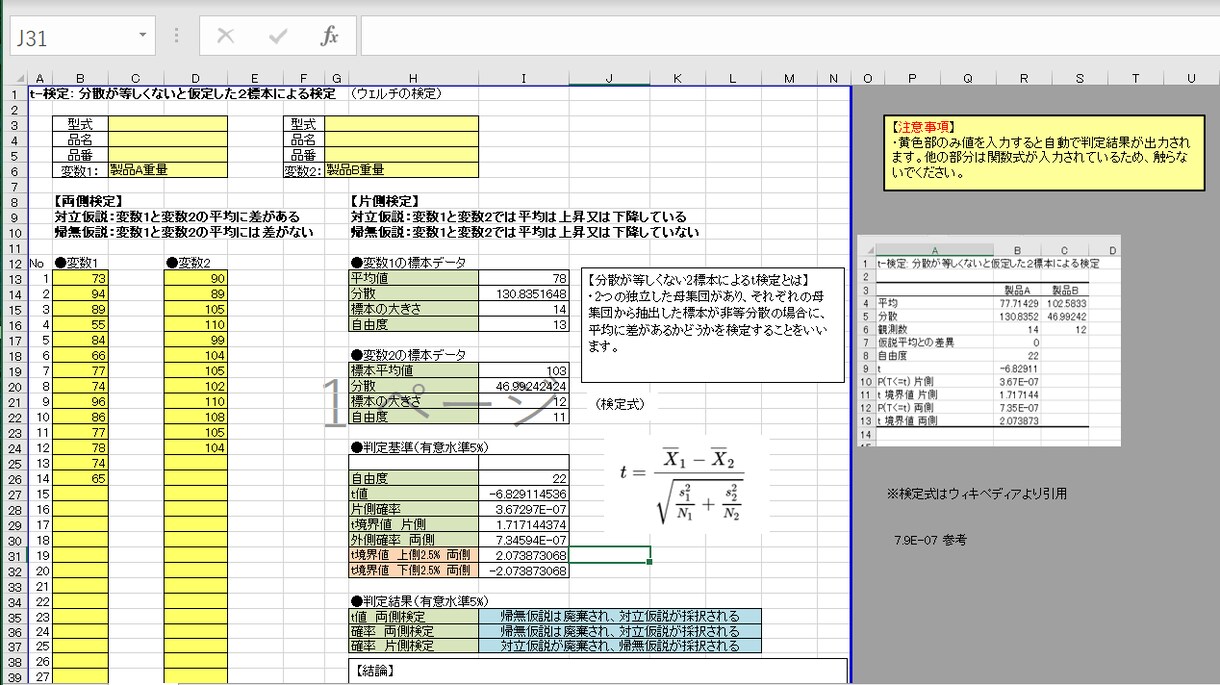Viewport: 1220px width, 685px height.
Task: Click the 変数1 value 73 in row 13
Action: coord(79,279)
